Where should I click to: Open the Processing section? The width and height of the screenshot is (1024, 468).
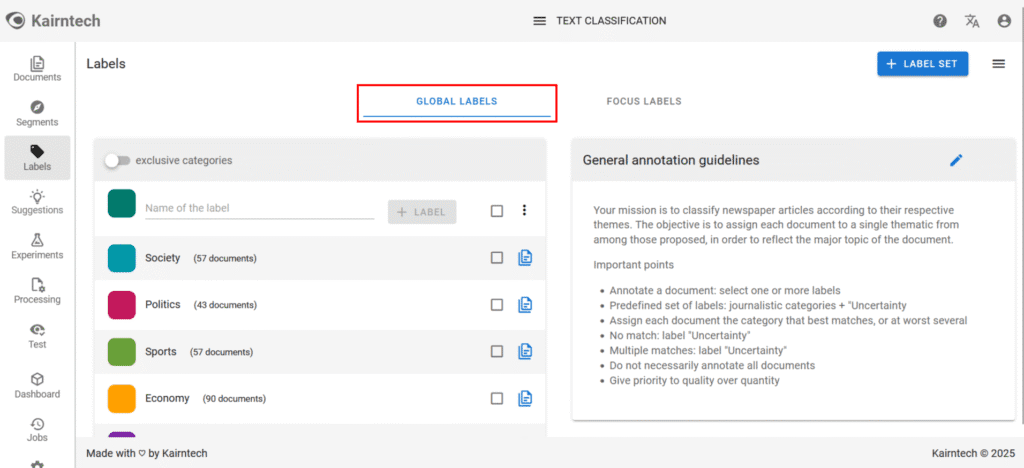37,290
